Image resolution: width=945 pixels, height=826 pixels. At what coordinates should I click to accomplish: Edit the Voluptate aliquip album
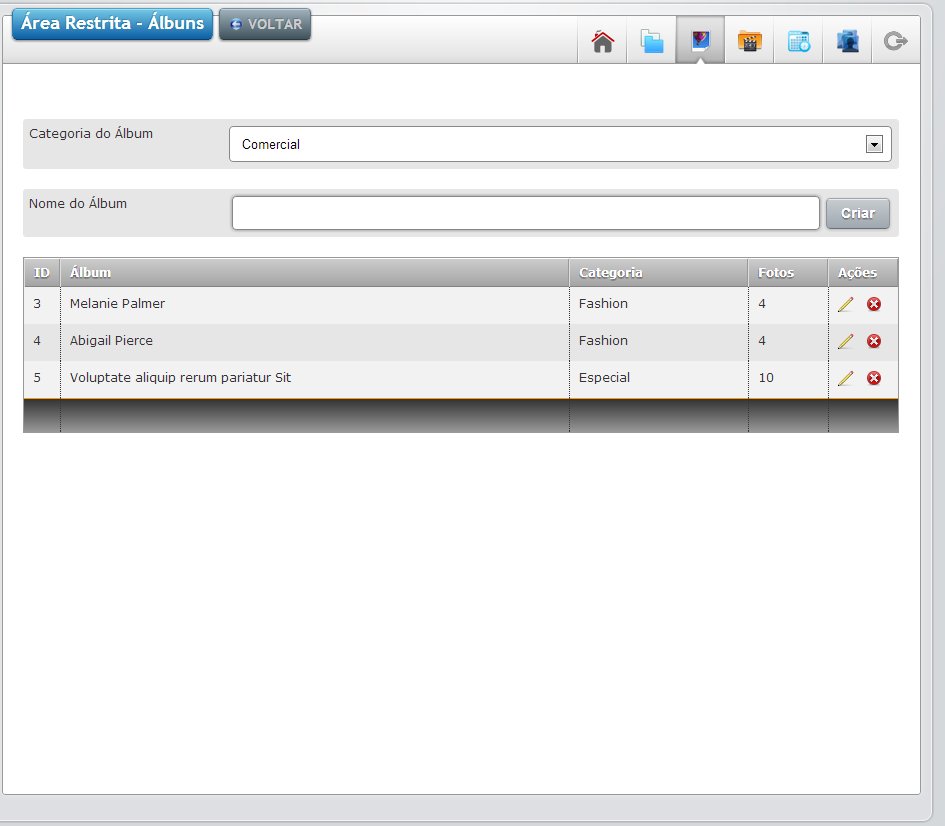[846, 378]
